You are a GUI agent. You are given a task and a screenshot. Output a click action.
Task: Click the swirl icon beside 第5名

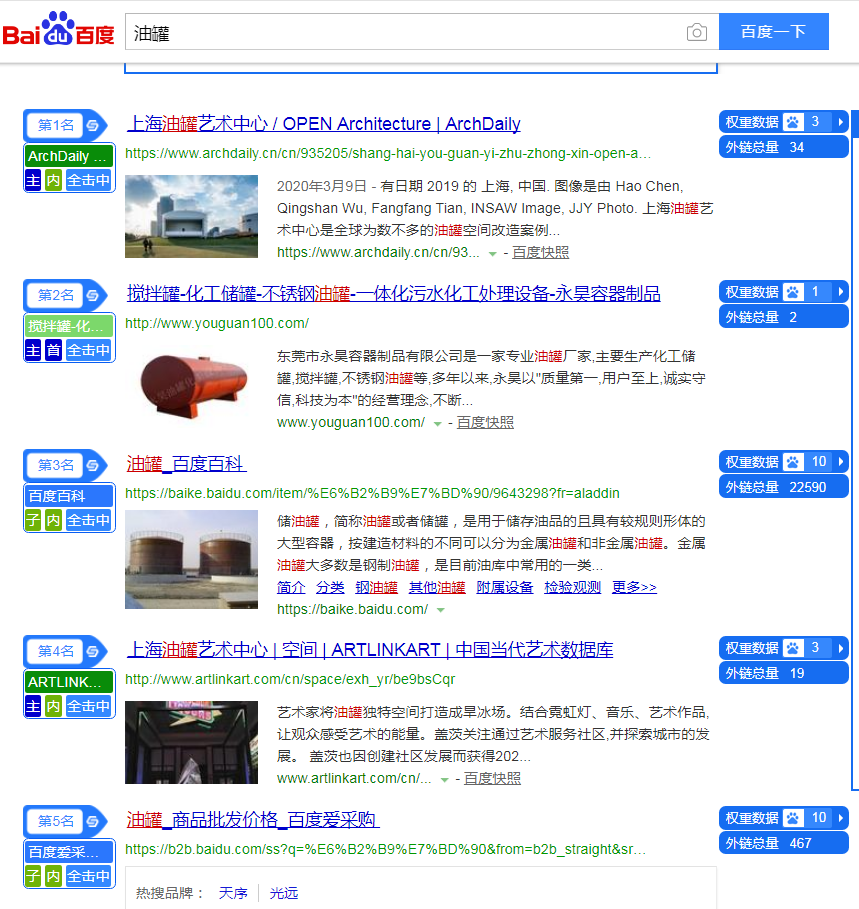coord(93,821)
